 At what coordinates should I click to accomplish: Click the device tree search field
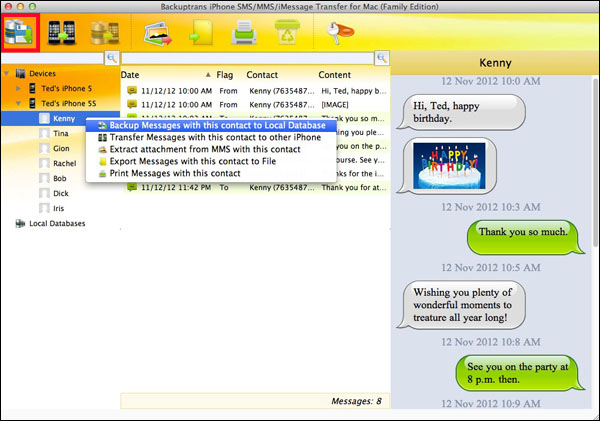(53, 59)
